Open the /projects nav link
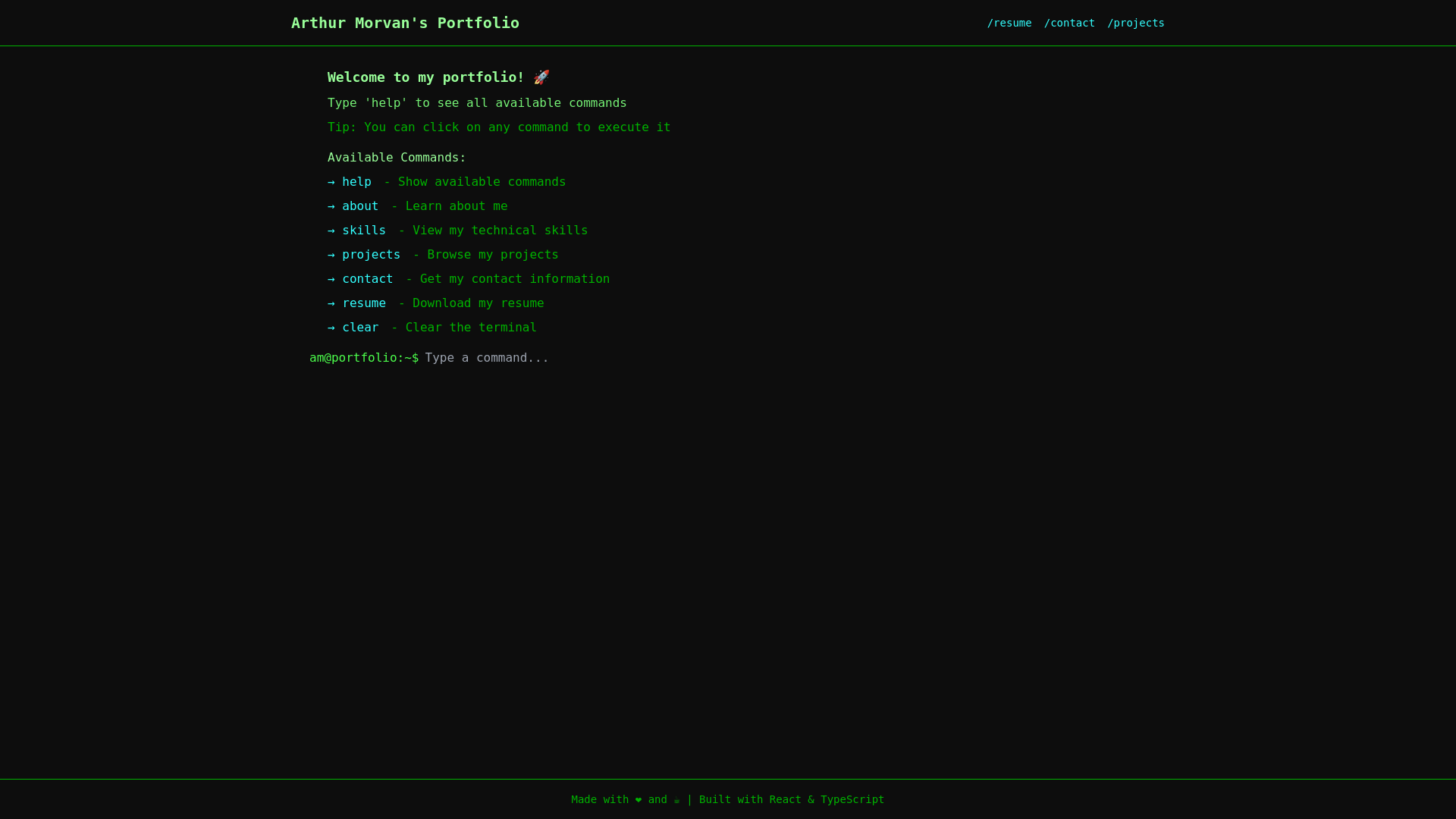Screen dimensions: 1456x819 (x=1135, y=23)
